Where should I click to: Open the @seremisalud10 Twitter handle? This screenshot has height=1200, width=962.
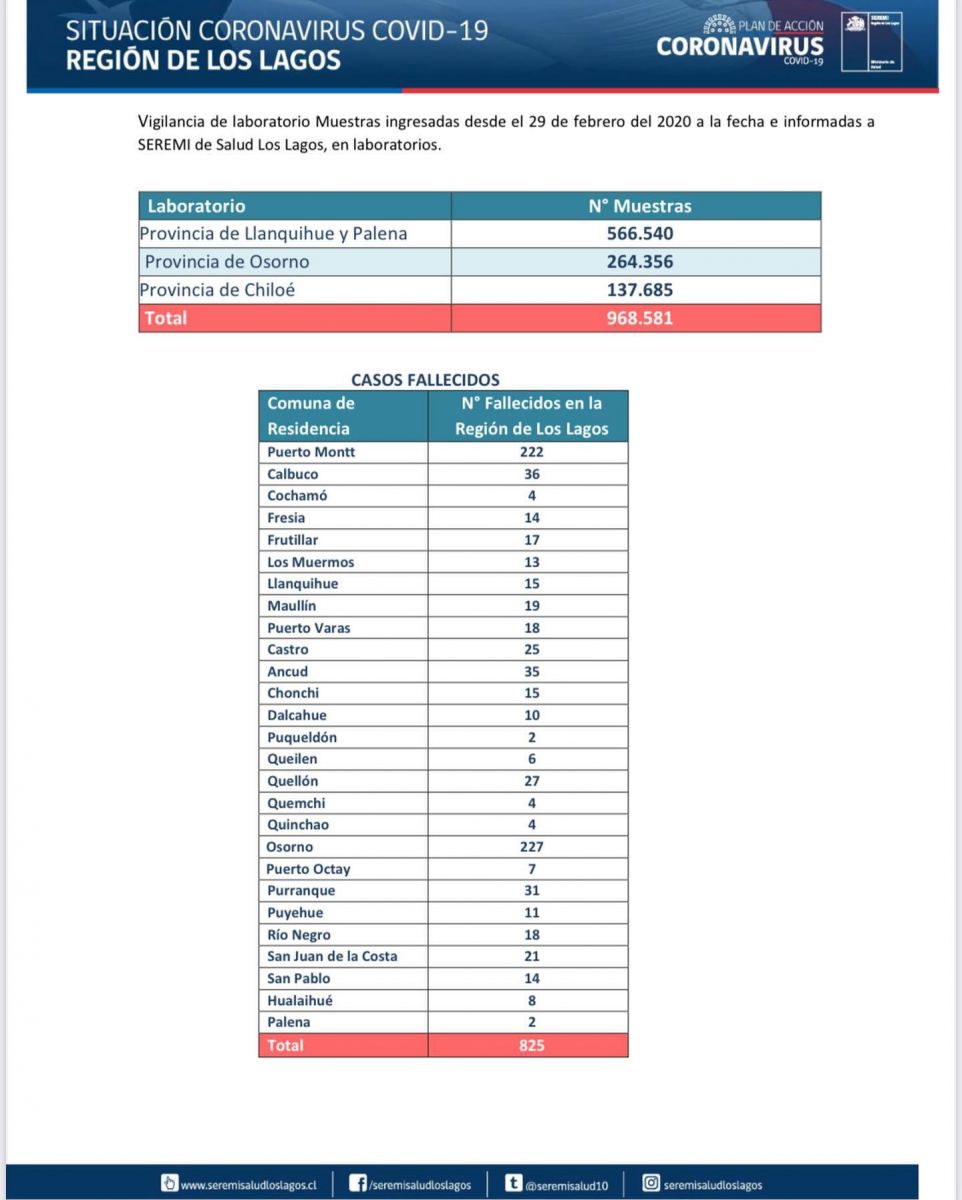click(565, 1184)
